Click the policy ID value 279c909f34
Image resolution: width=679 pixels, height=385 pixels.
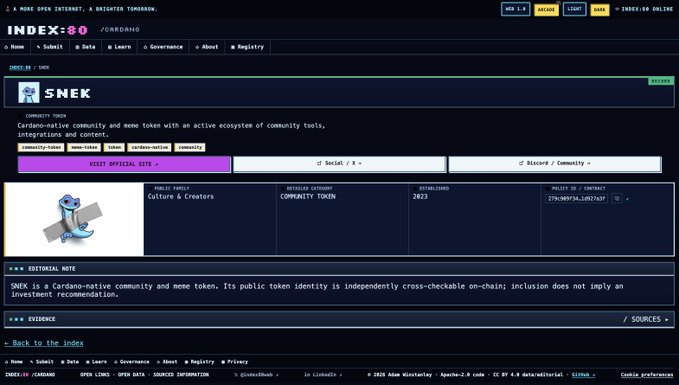tap(576, 199)
